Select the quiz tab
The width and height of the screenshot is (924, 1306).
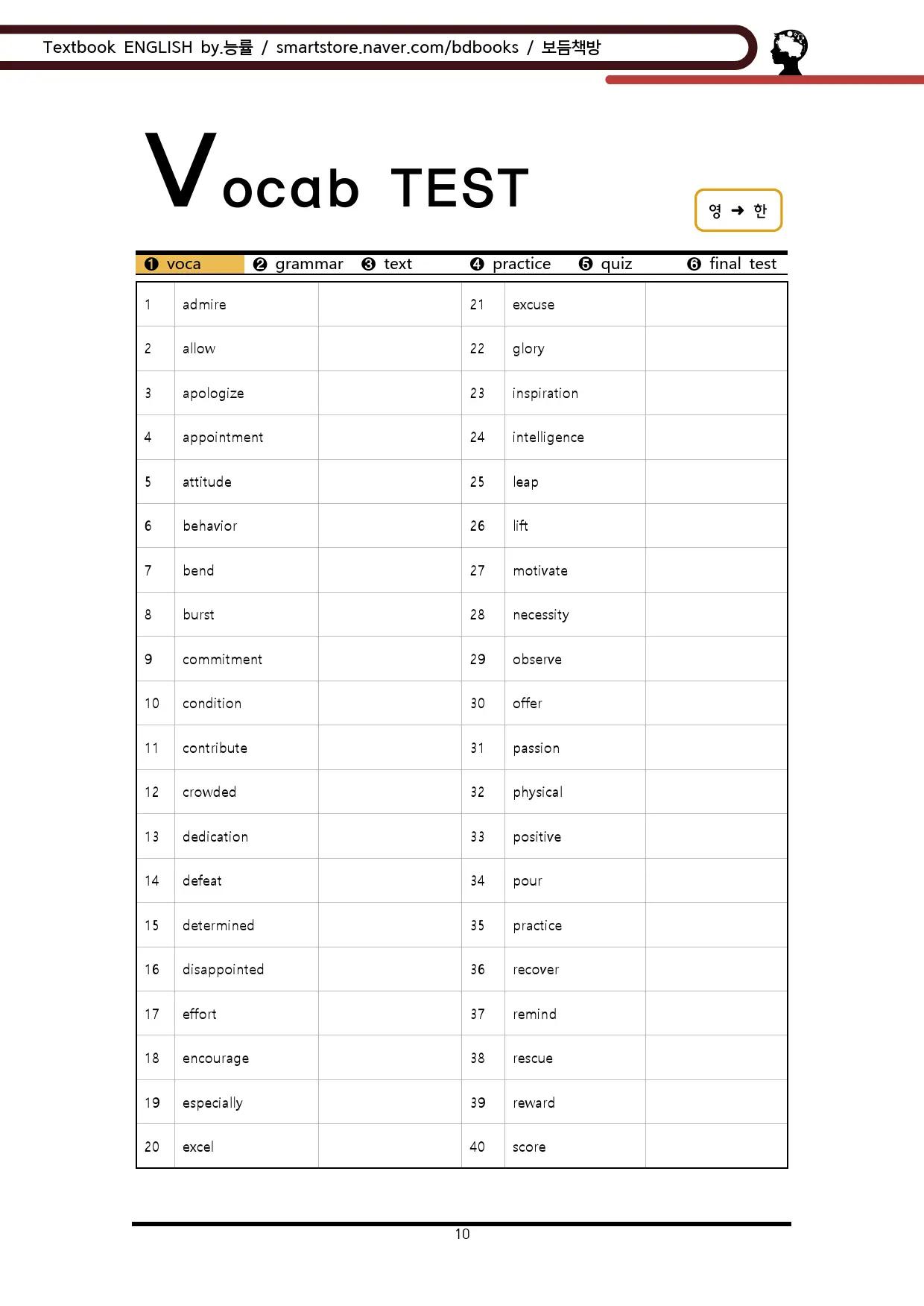(606, 264)
